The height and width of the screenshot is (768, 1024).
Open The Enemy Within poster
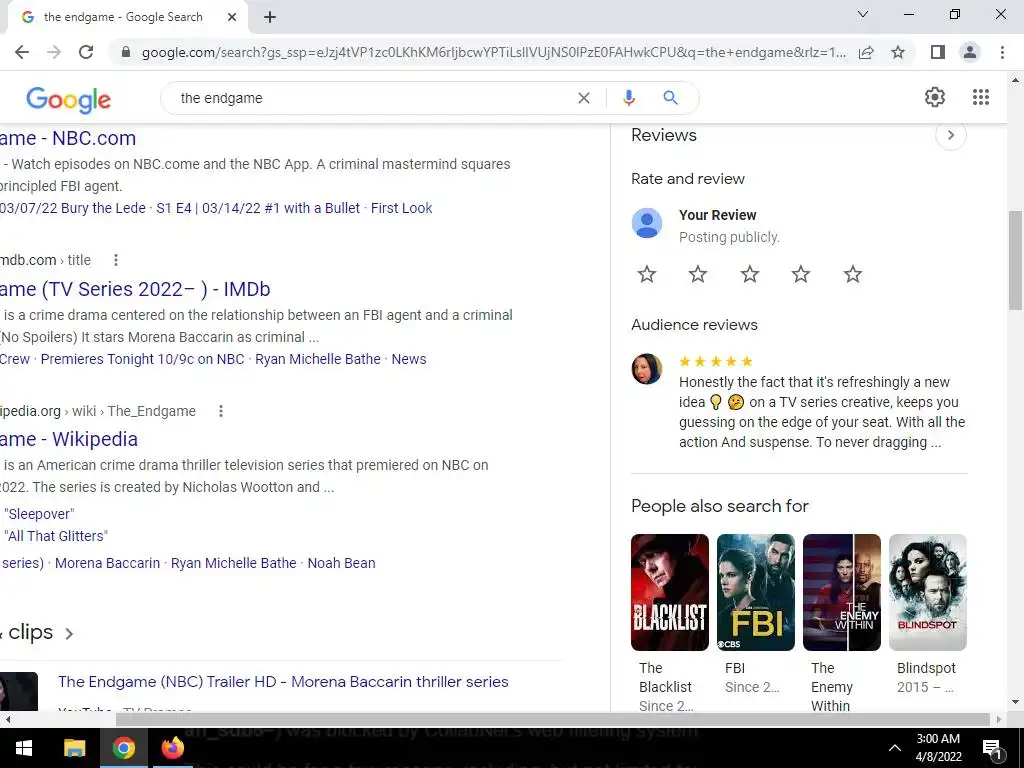(842, 592)
